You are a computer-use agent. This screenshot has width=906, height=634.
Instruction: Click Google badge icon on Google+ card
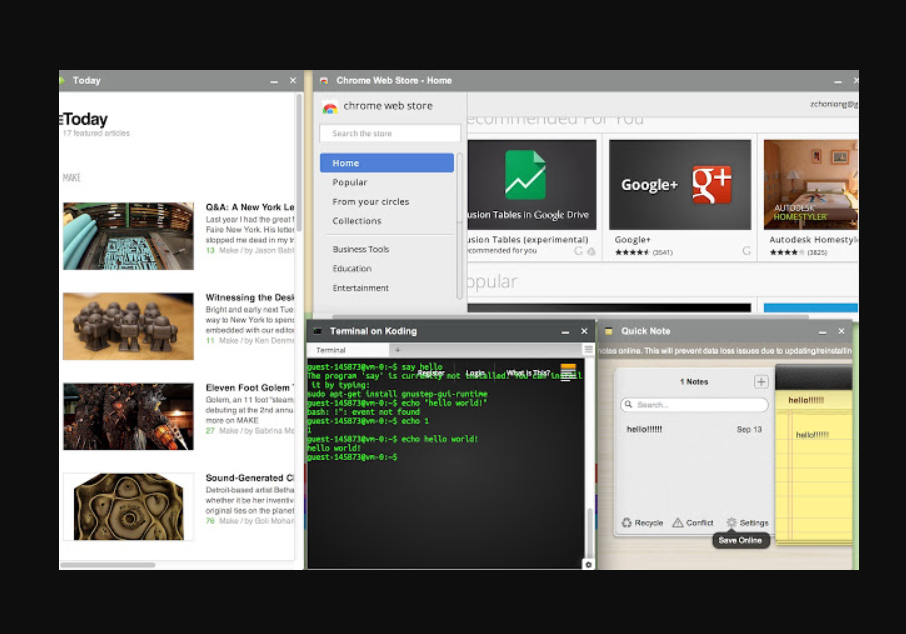coord(746,251)
